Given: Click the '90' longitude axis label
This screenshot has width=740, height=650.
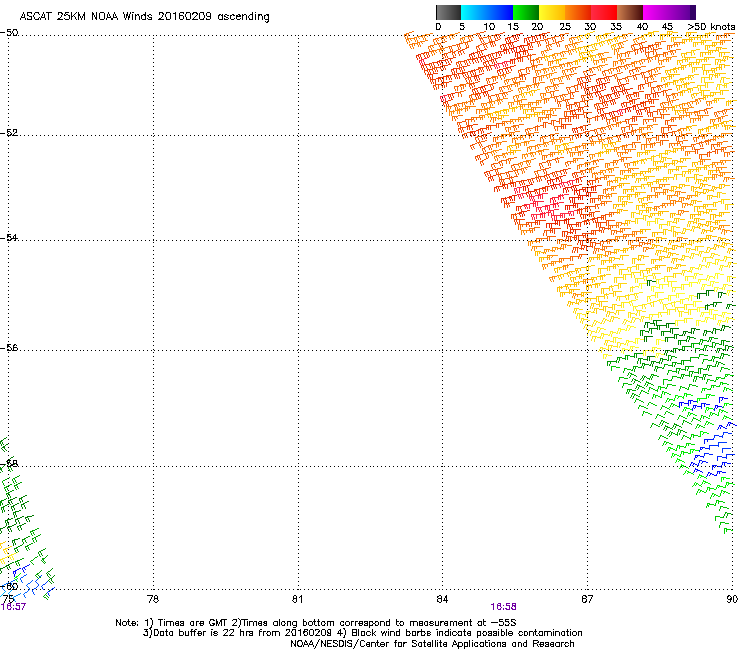Looking at the screenshot, I should click(732, 599).
